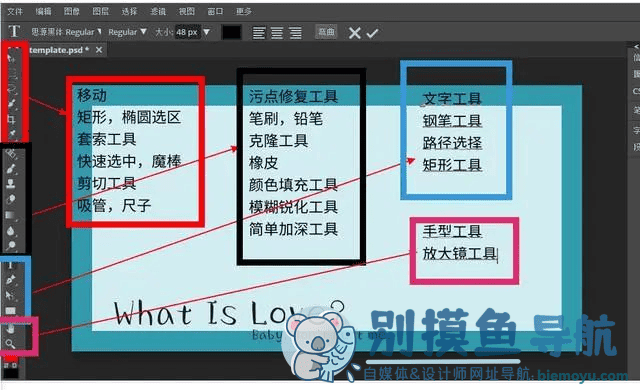Open the black text color swatch

coord(231,32)
